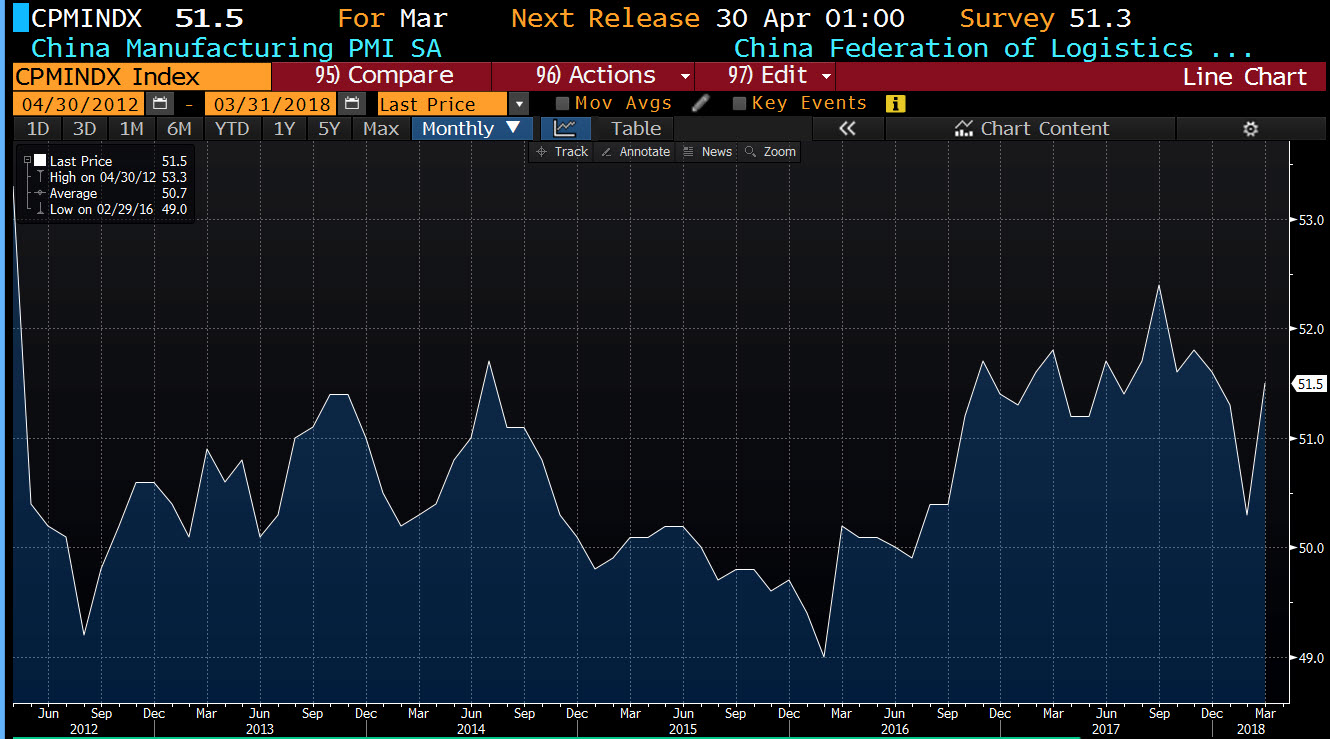Click the CPMINDX ticker in header
Screen dimensions: 1330x739
pos(87,18)
